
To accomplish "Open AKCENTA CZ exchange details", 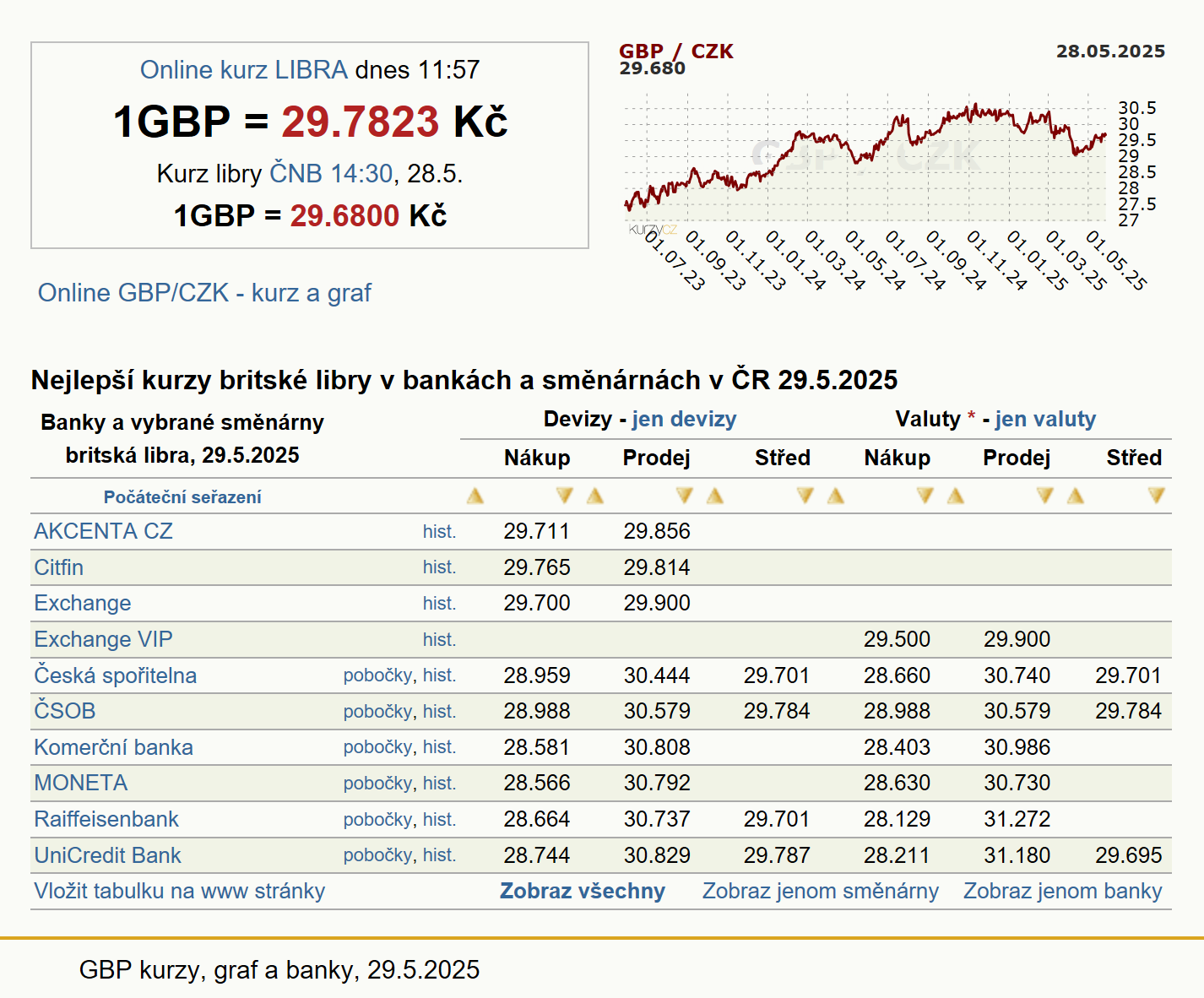I will (x=103, y=531).
